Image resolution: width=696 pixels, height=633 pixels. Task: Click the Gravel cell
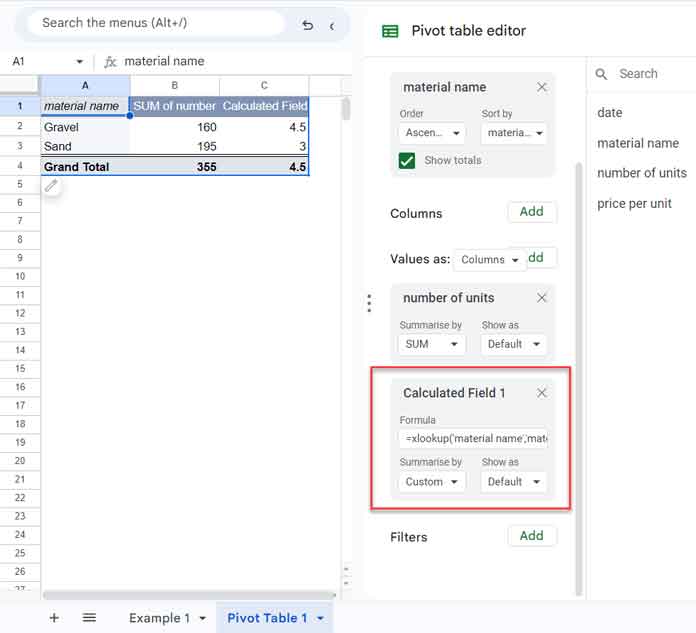coord(85,127)
